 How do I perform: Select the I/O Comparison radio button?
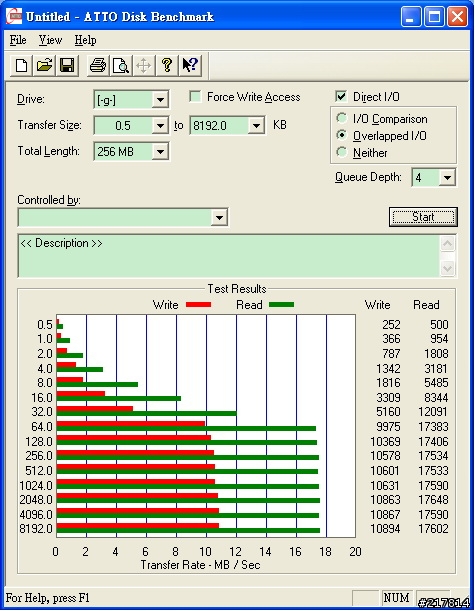[342, 118]
